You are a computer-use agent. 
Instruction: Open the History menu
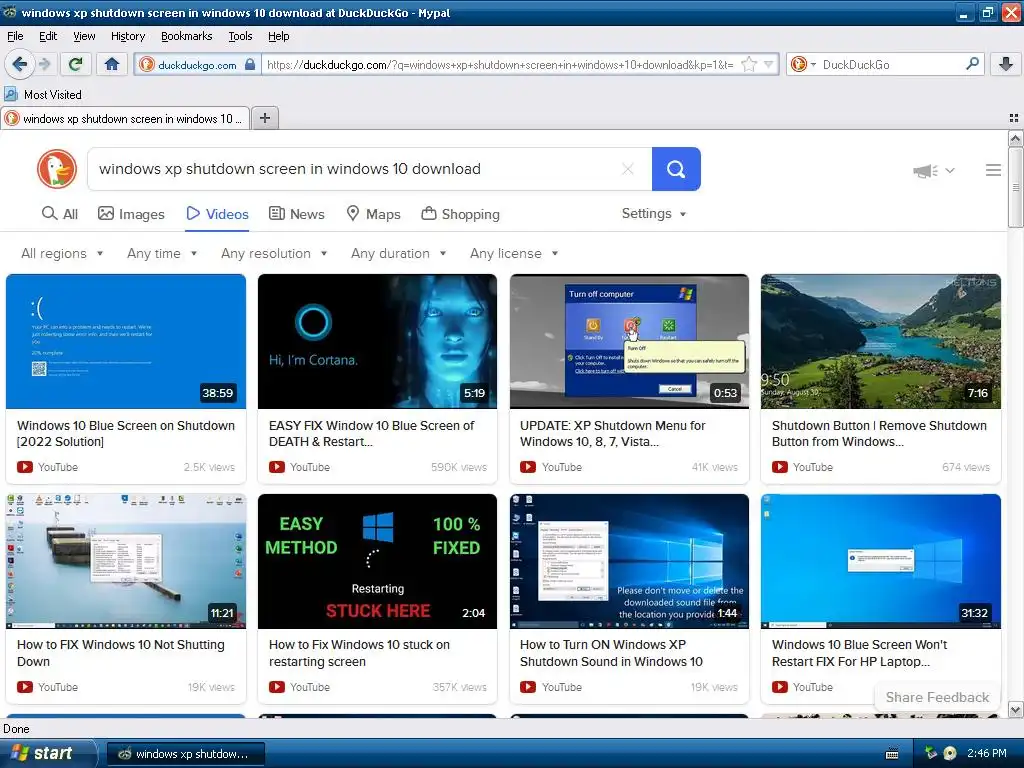tap(128, 37)
